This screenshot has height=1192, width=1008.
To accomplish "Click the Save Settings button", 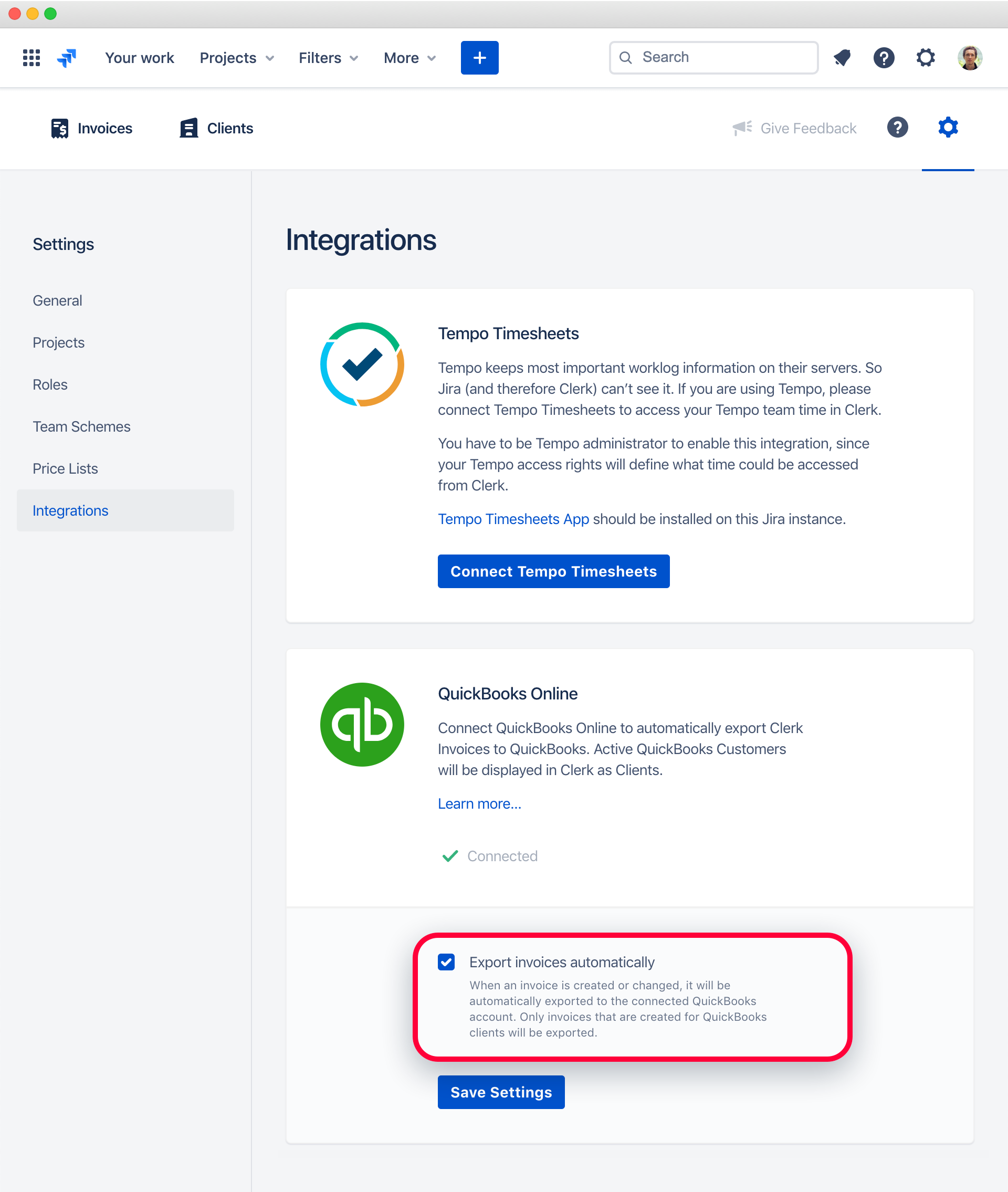I will click(x=501, y=1093).
